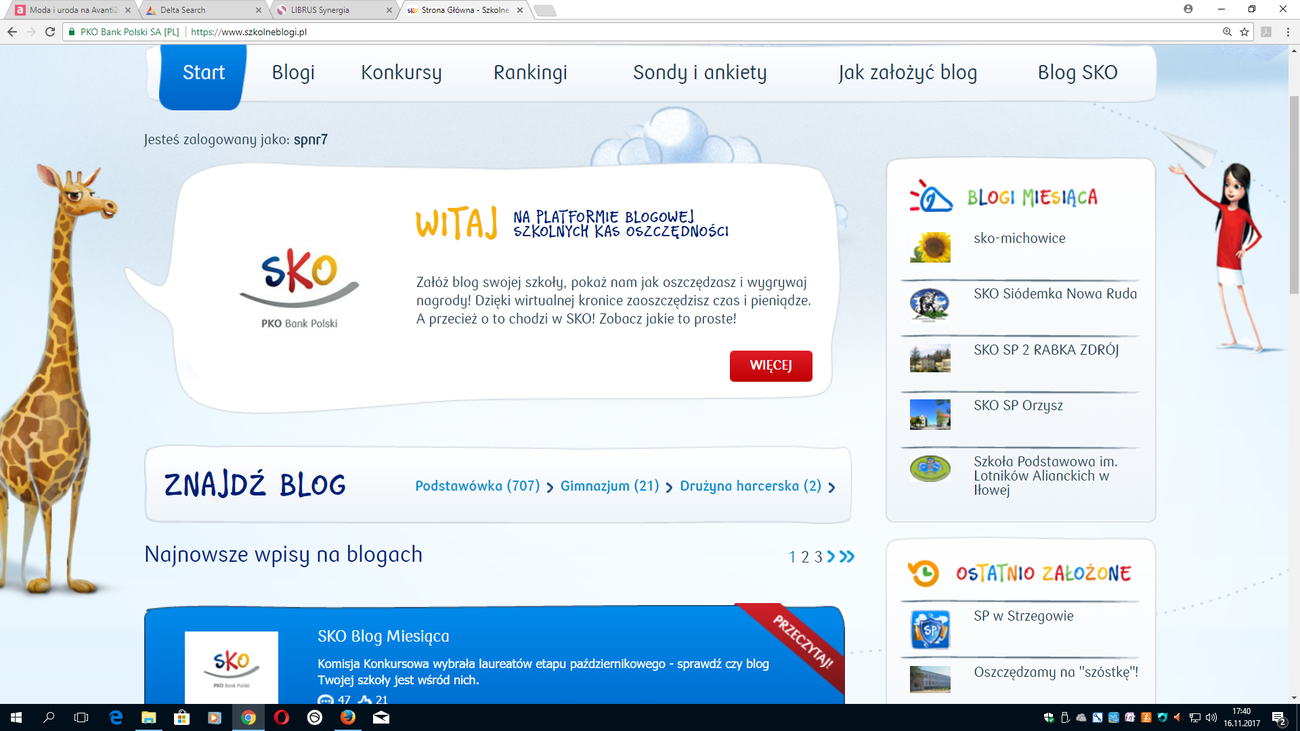Open File Explorer from the taskbar
Screen dimensions: 1300x731
click(149, 718)
